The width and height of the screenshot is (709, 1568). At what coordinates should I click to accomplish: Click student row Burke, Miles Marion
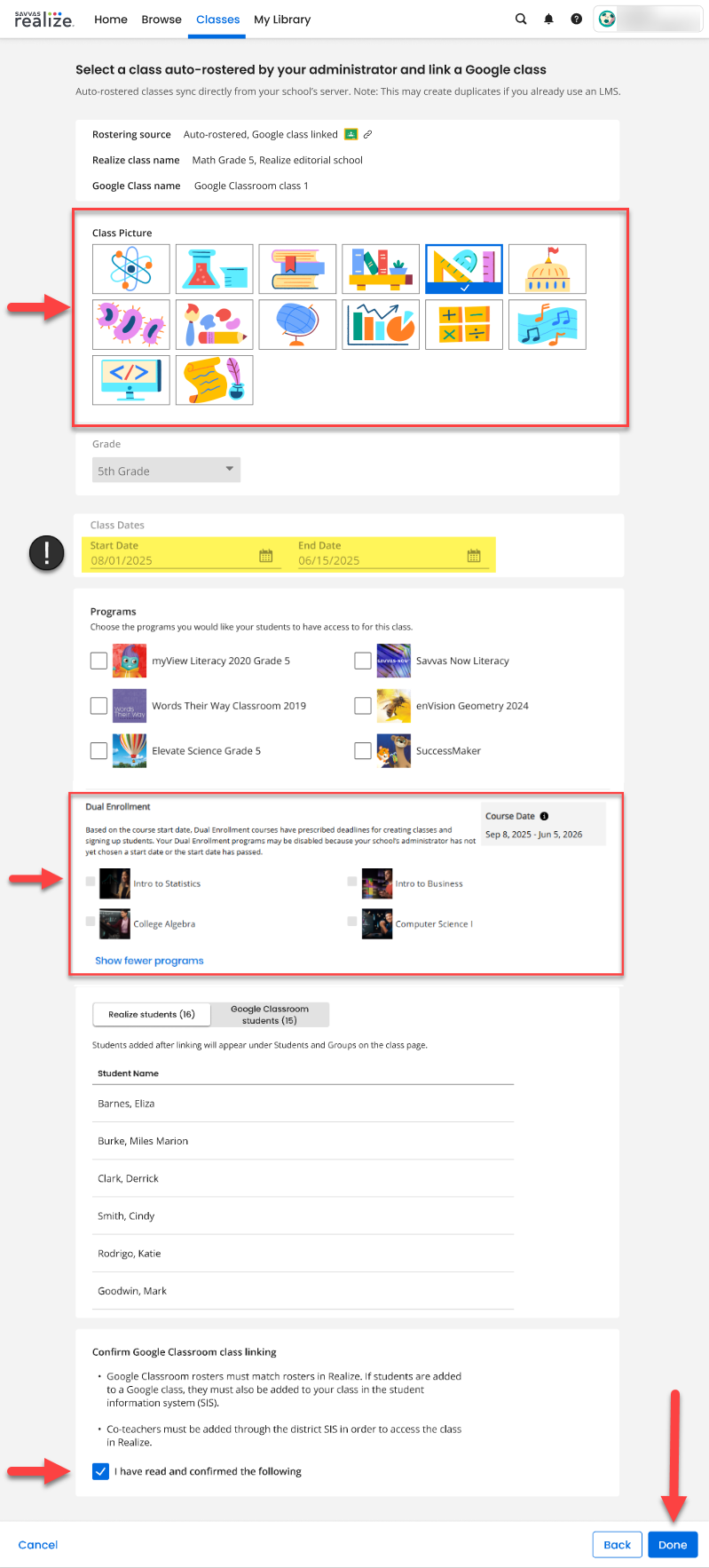[x=303, y=1141]
